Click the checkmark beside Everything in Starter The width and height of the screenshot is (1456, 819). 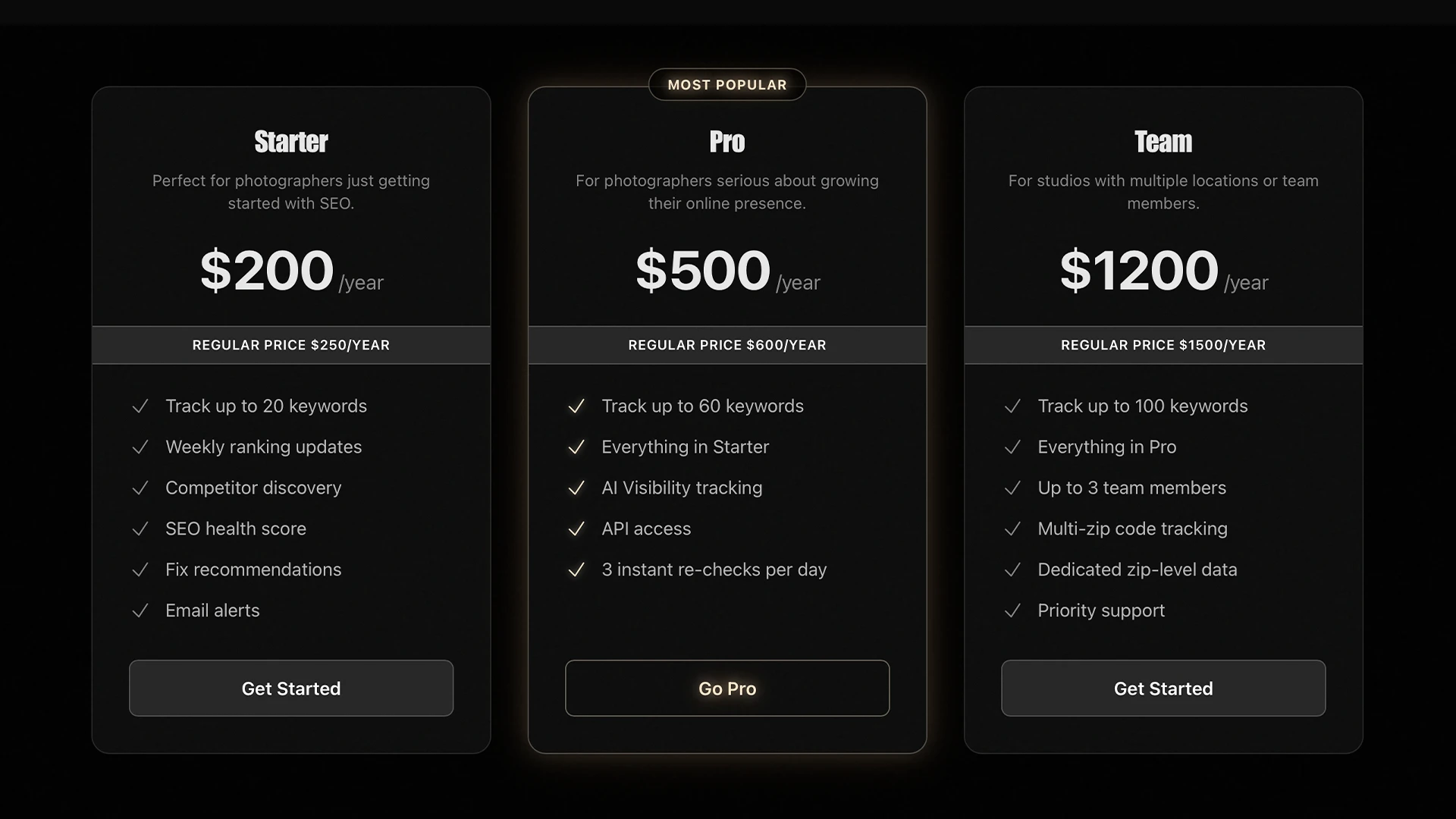coord(576,447)
